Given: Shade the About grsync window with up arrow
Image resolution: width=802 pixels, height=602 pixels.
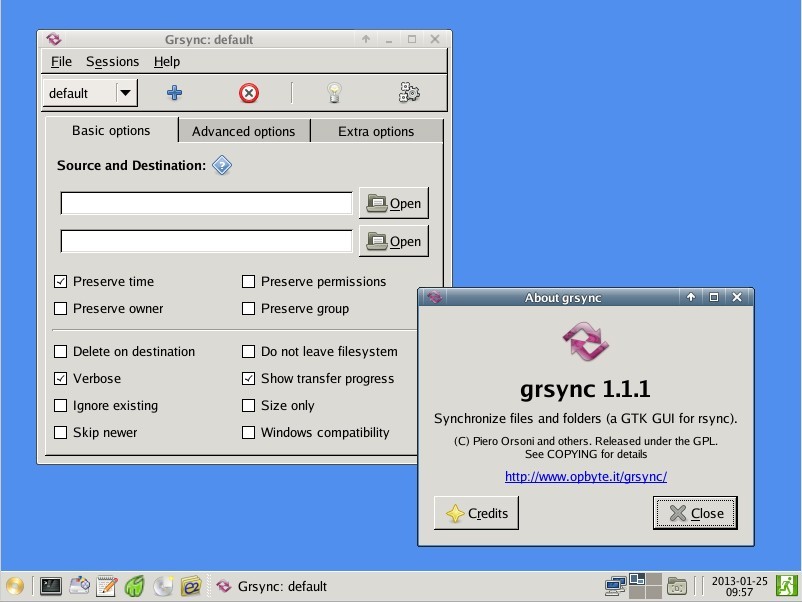Looking at the screenshot, I should pyautogui.click(x=691, y=297).
